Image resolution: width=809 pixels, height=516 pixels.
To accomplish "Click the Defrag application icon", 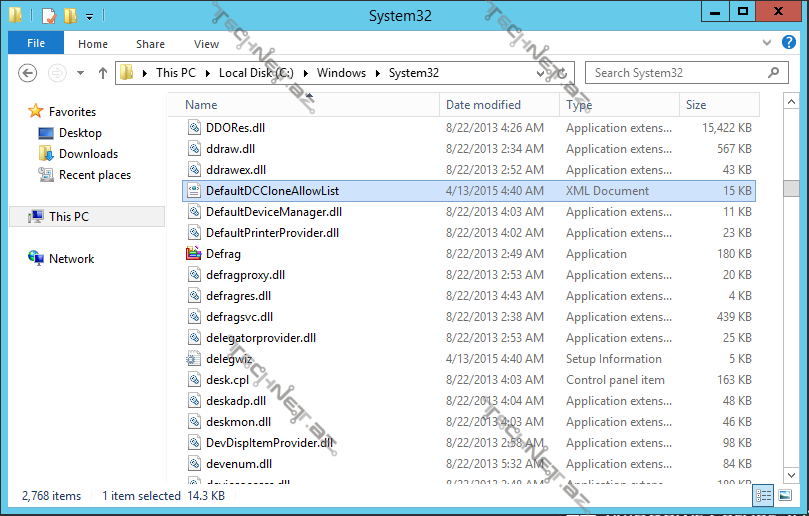I will pyautogui.click(x=193, y=254).
